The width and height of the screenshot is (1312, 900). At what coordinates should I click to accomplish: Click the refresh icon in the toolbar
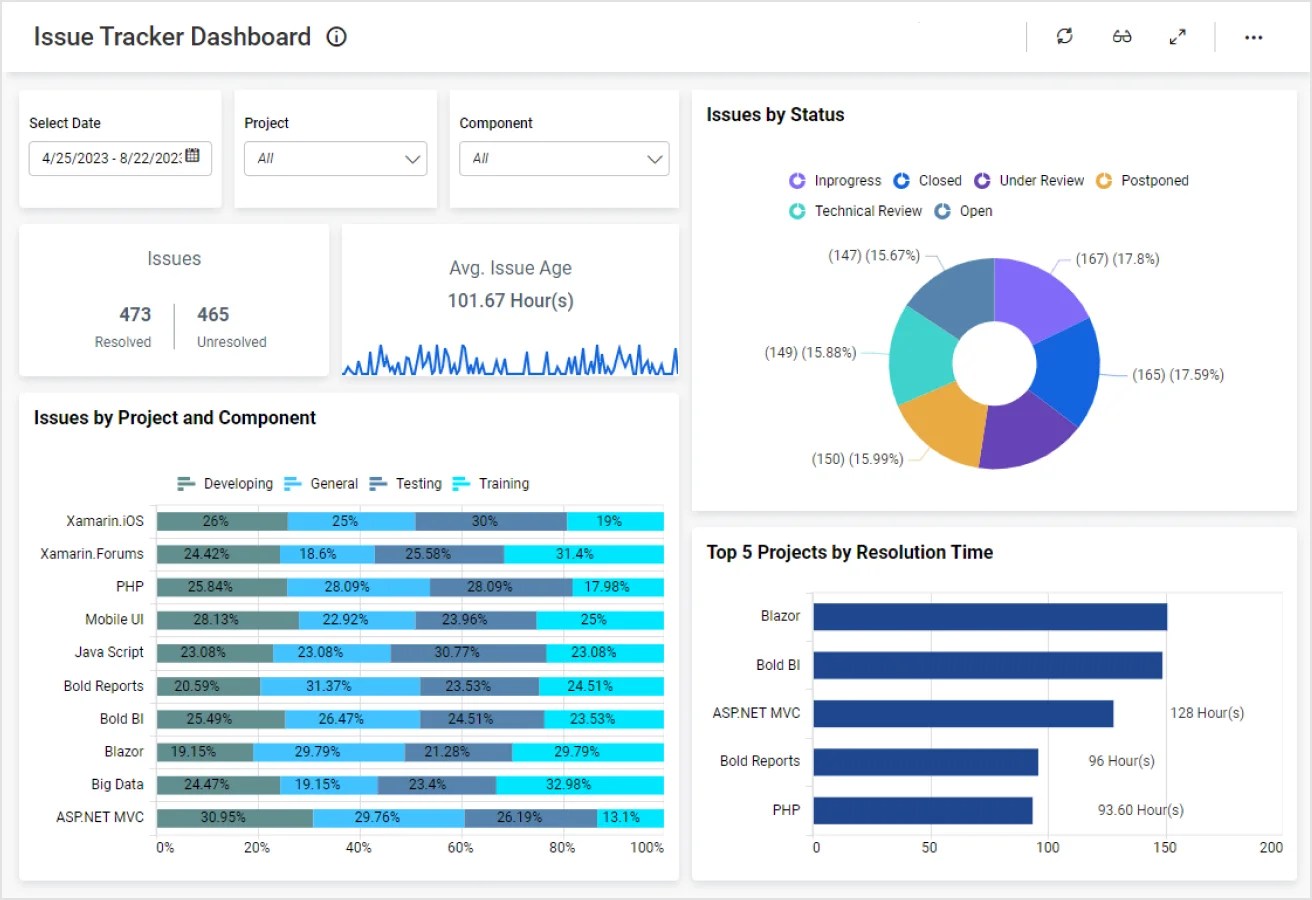click(x=1064, y=36)
